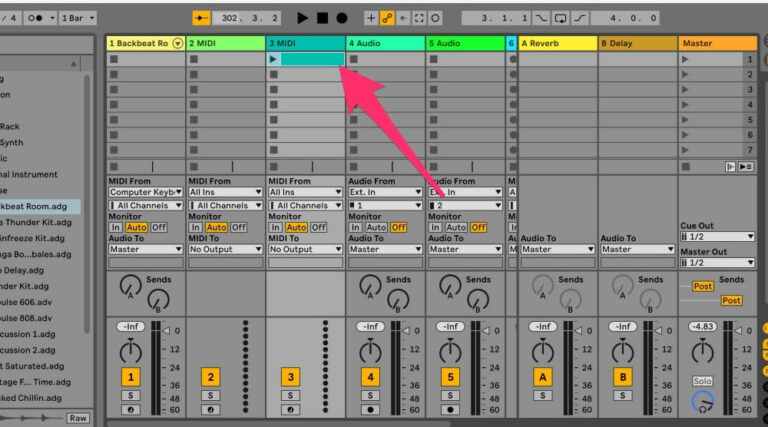This screenshot has width=768, height=427.
Task: Toggle track 2 activator button
Action: click(x=211, y=377)
